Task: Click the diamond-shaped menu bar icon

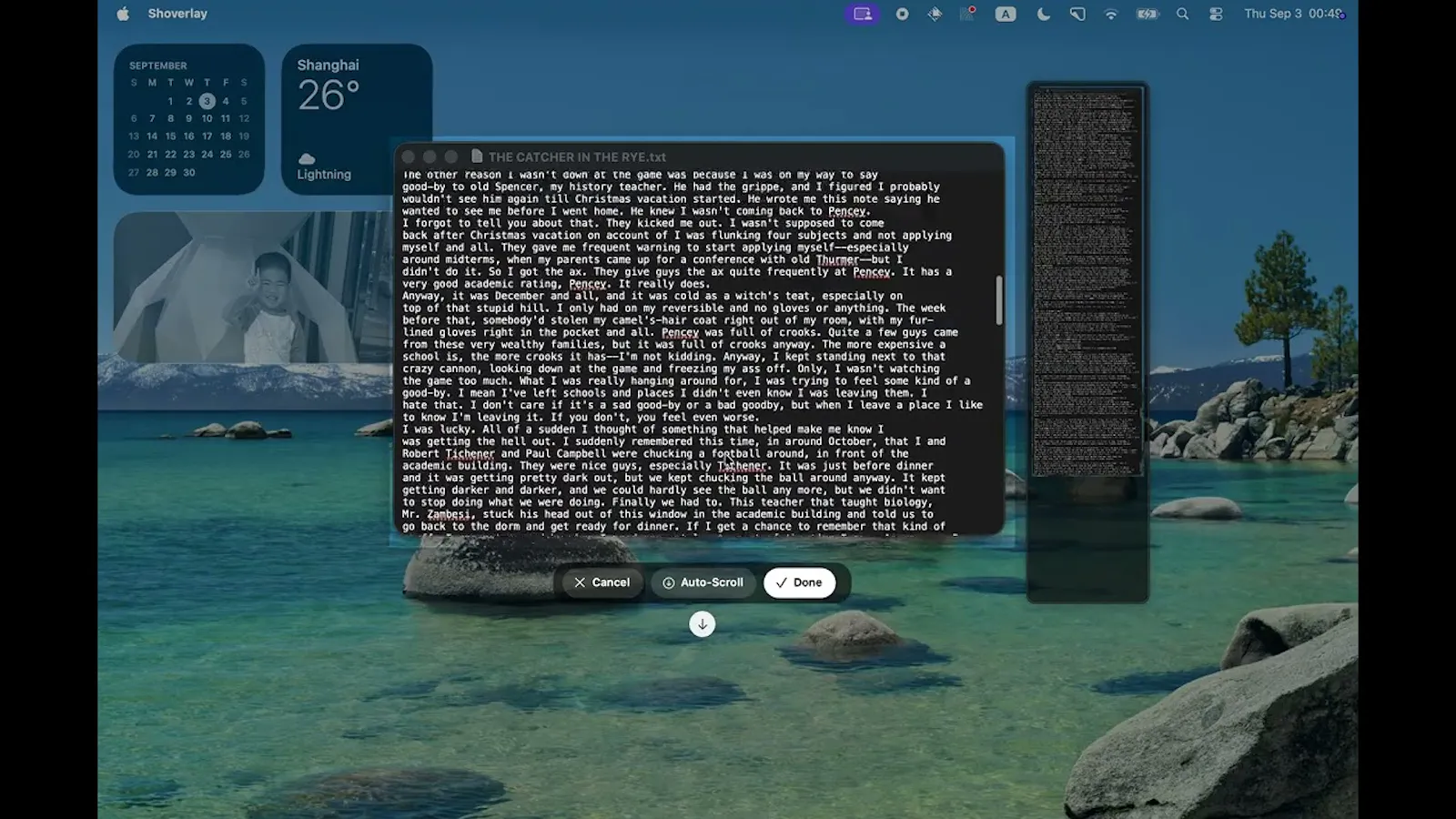Action: [935, 14]
